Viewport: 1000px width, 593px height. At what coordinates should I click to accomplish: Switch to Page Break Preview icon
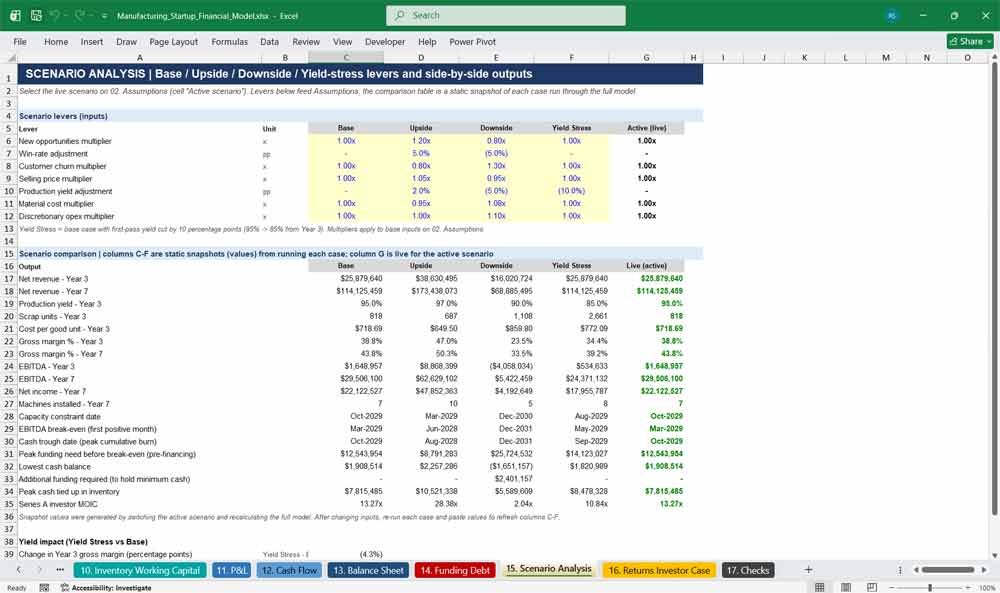click(872, 587)
